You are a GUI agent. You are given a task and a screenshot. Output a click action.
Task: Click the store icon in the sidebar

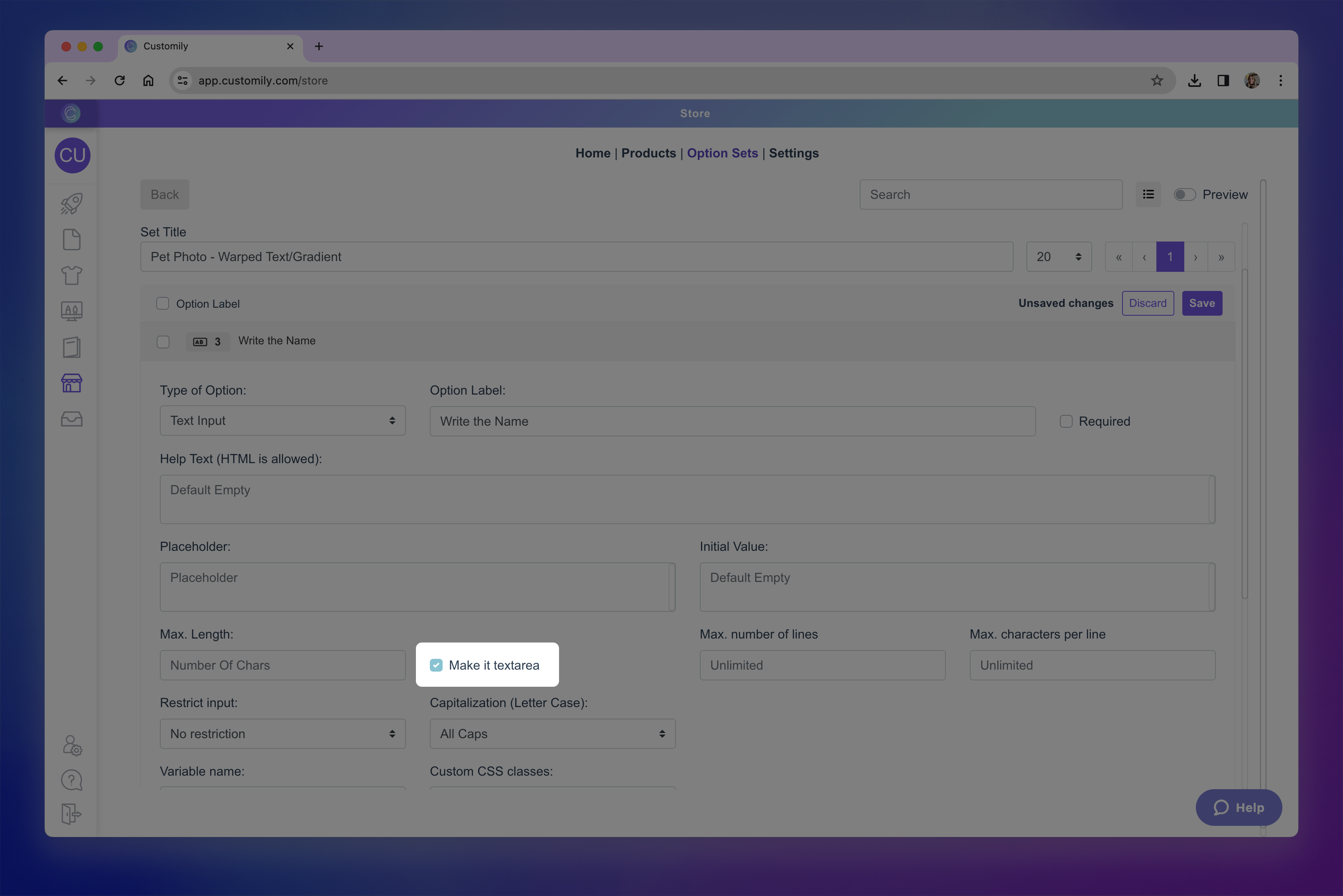(x=71, y=383)
